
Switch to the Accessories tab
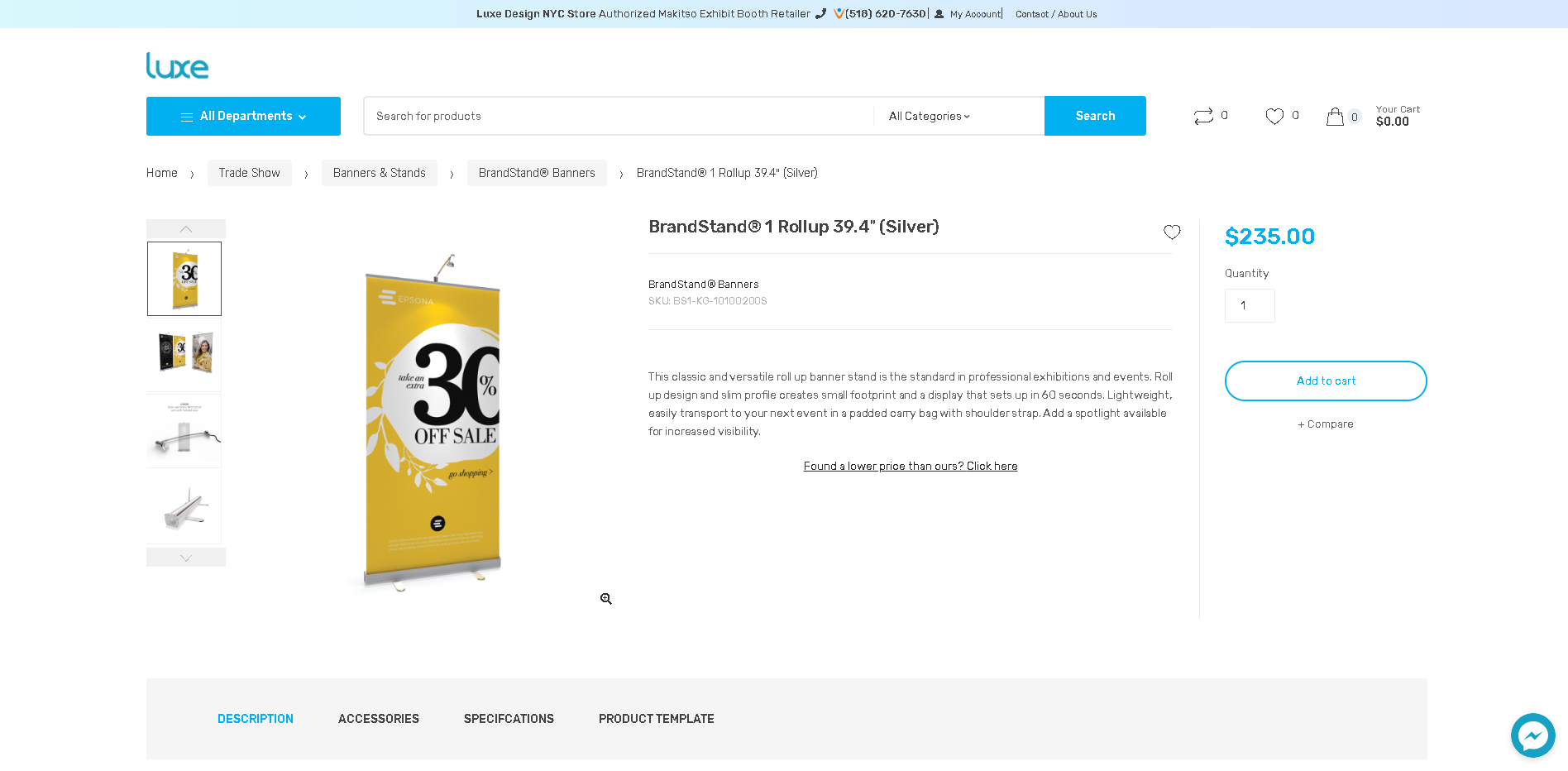point(379,719)
